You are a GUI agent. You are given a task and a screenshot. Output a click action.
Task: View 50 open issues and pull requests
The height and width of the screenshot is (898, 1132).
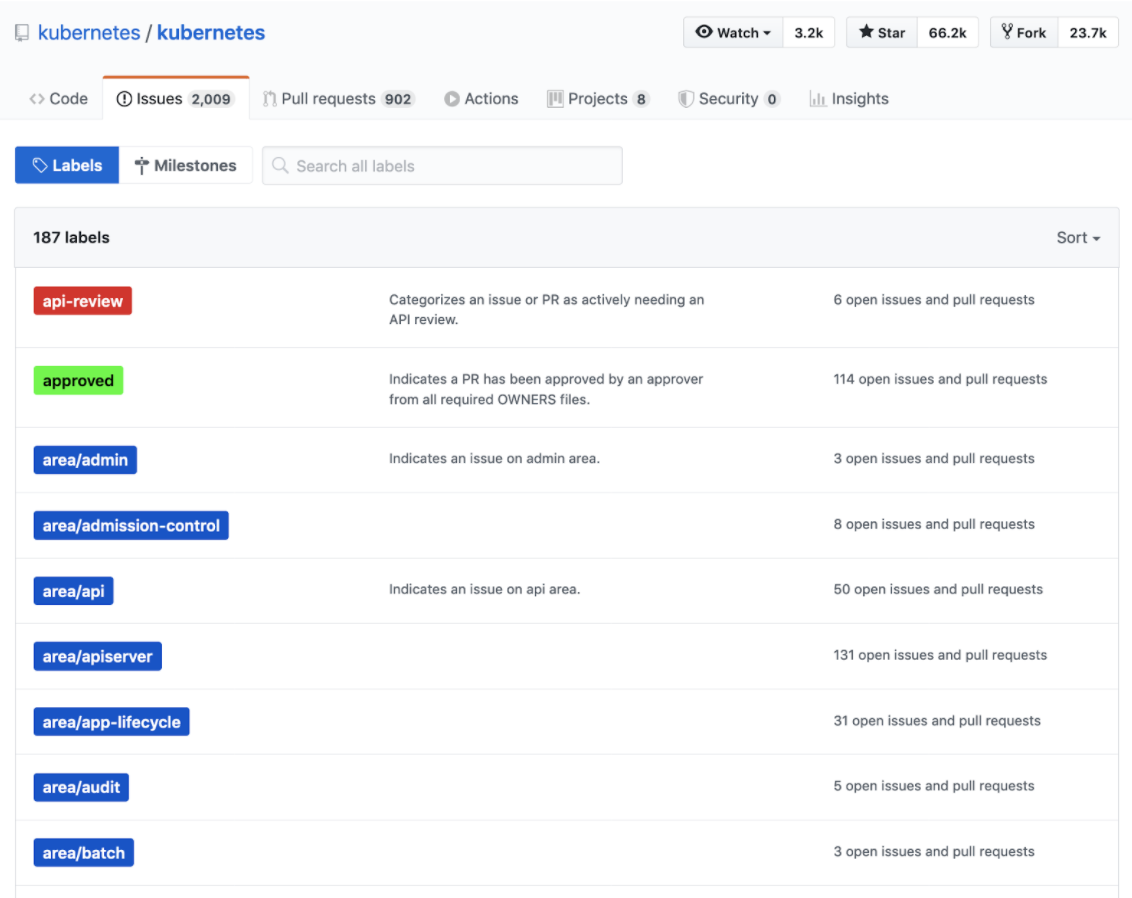pyautogui.click(x=938, y=589)
